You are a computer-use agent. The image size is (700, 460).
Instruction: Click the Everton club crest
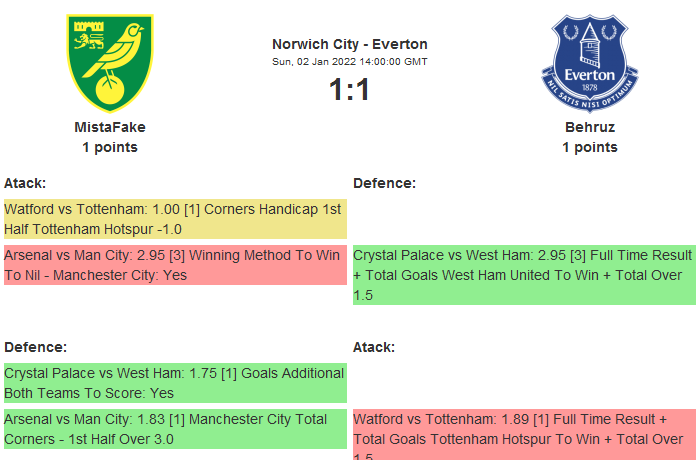(x=589, y=62)
